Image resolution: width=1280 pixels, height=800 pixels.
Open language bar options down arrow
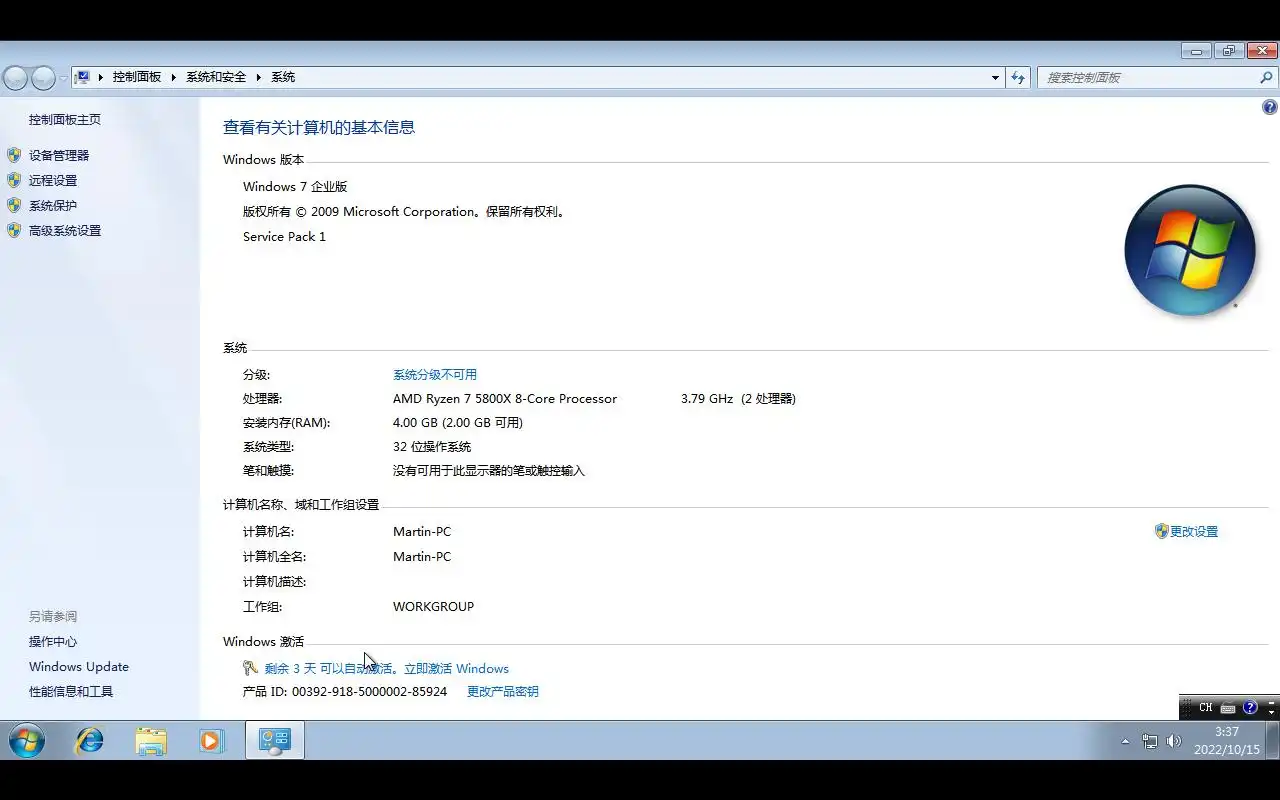tap(1271, 712)
